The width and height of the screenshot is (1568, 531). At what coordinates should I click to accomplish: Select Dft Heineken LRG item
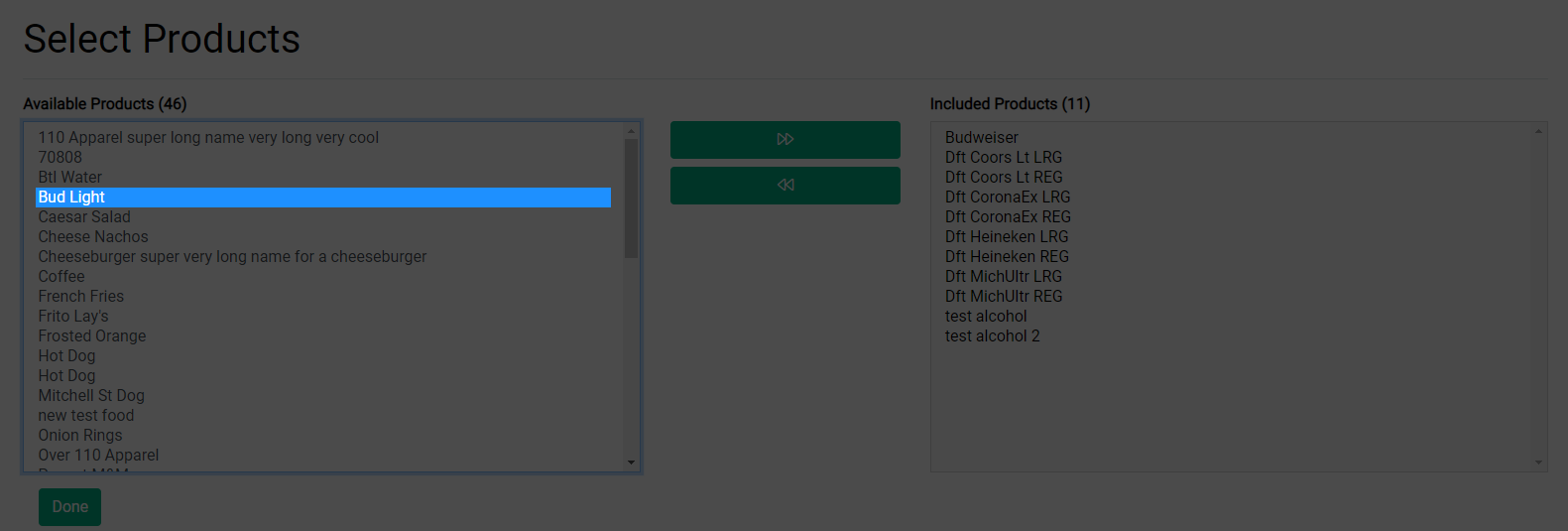point(1230,237)
